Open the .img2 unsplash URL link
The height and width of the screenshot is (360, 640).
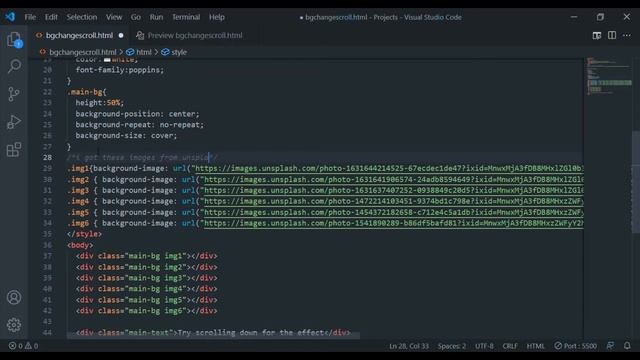(393, 179)
